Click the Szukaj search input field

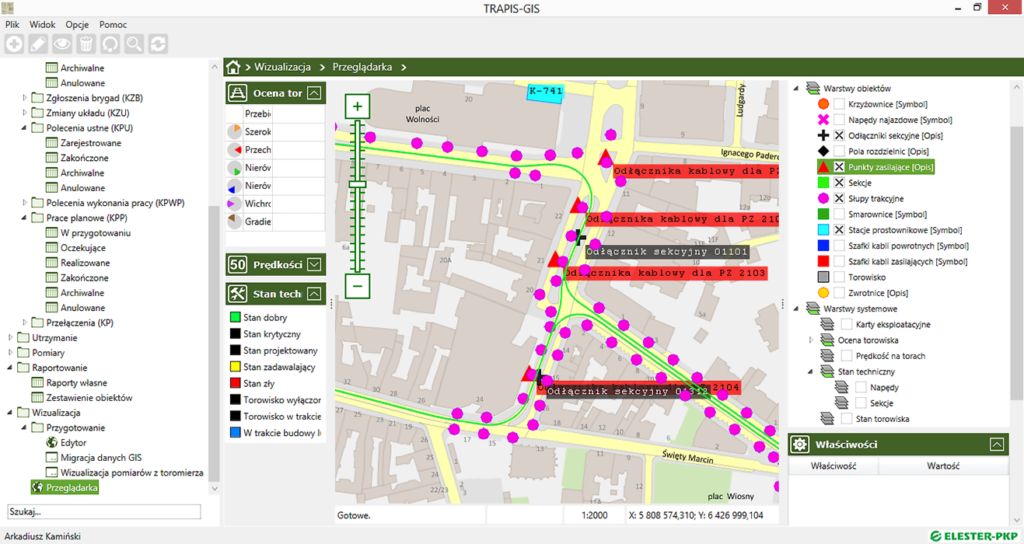104,511
